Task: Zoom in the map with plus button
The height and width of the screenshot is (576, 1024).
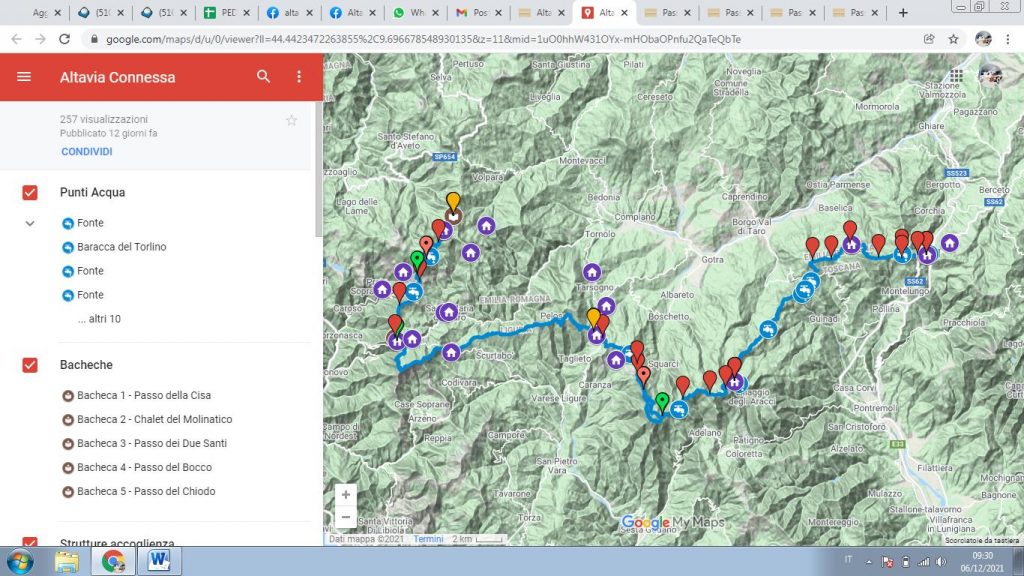Action: tap(346, 495)
